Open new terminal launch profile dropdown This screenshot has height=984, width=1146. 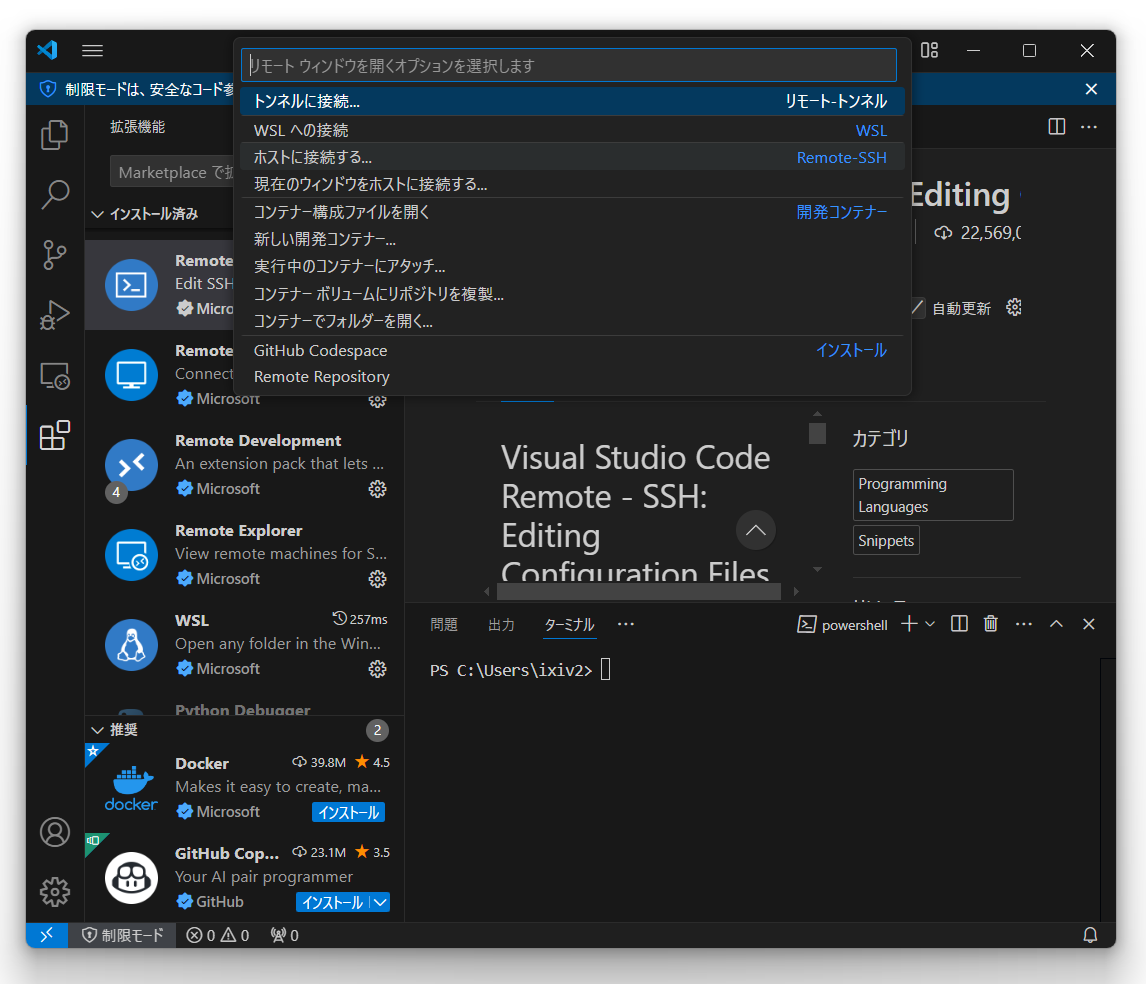click(930, 624)
